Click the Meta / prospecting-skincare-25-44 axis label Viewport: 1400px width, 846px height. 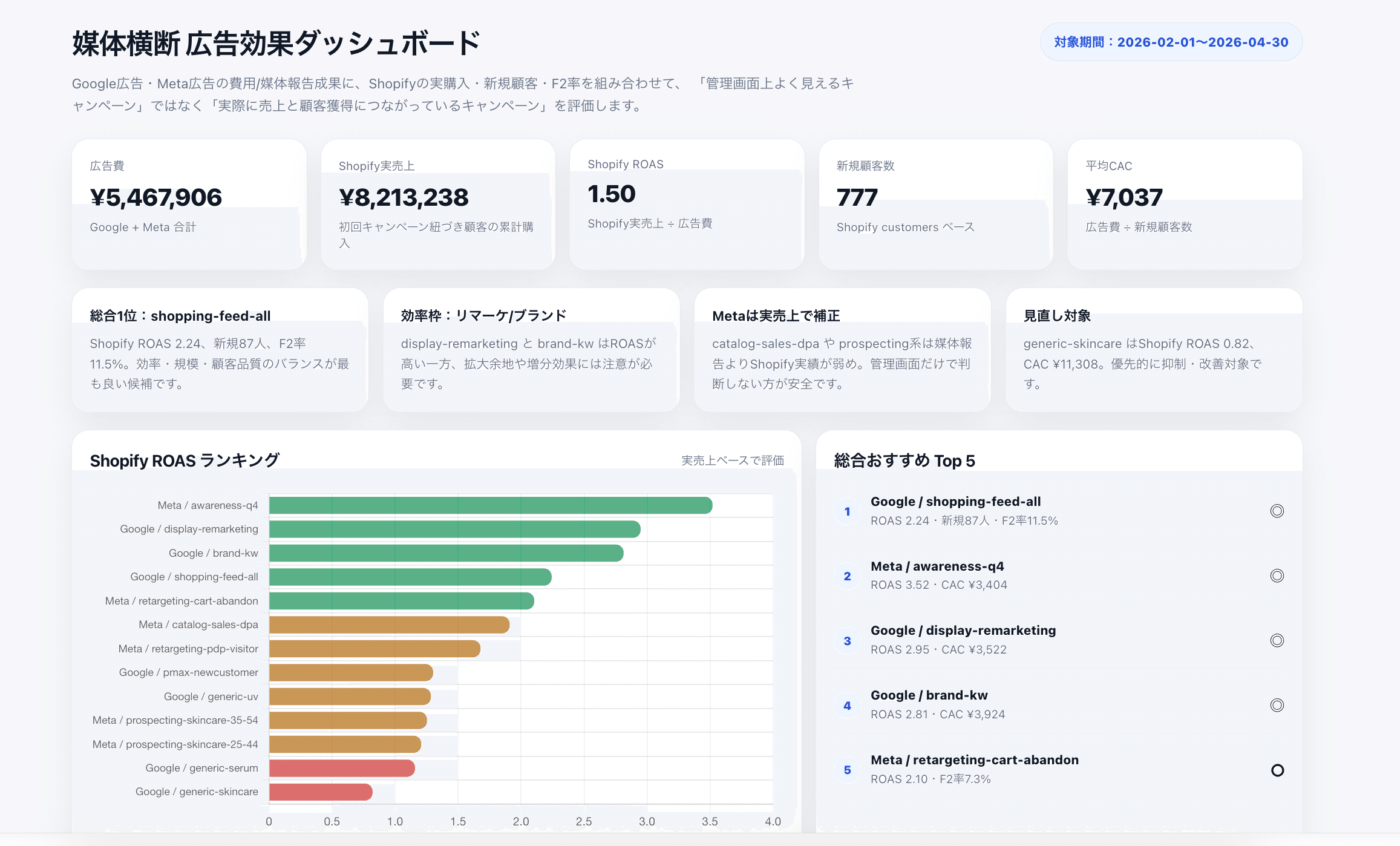pyautogui.click(x=175, y=744)
